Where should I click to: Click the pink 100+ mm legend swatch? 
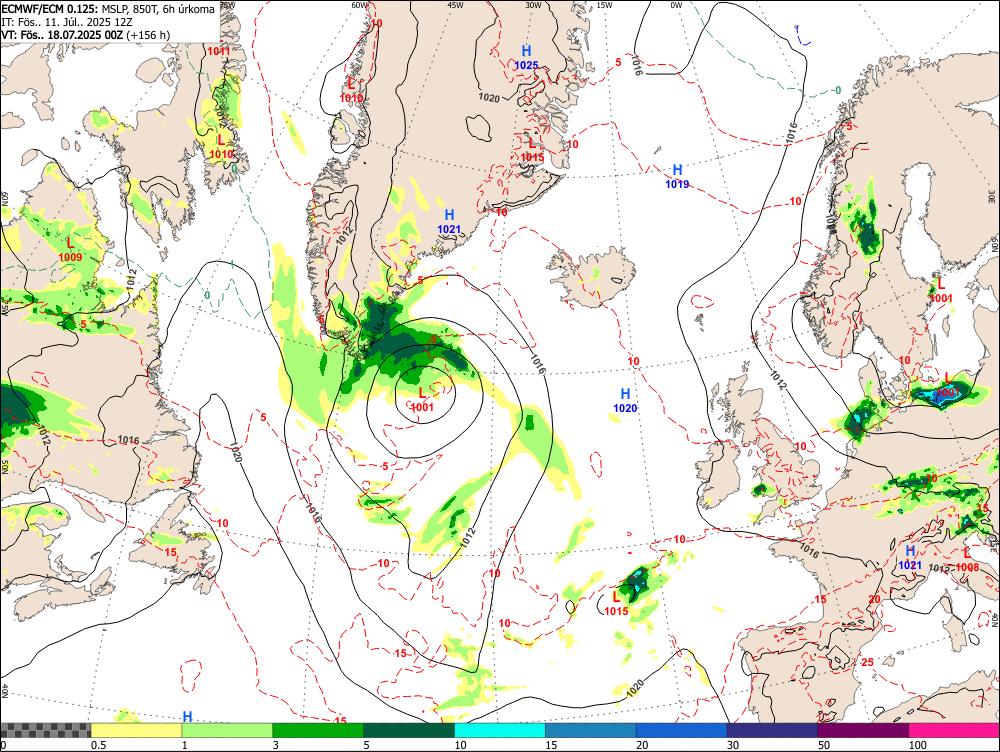954,730
